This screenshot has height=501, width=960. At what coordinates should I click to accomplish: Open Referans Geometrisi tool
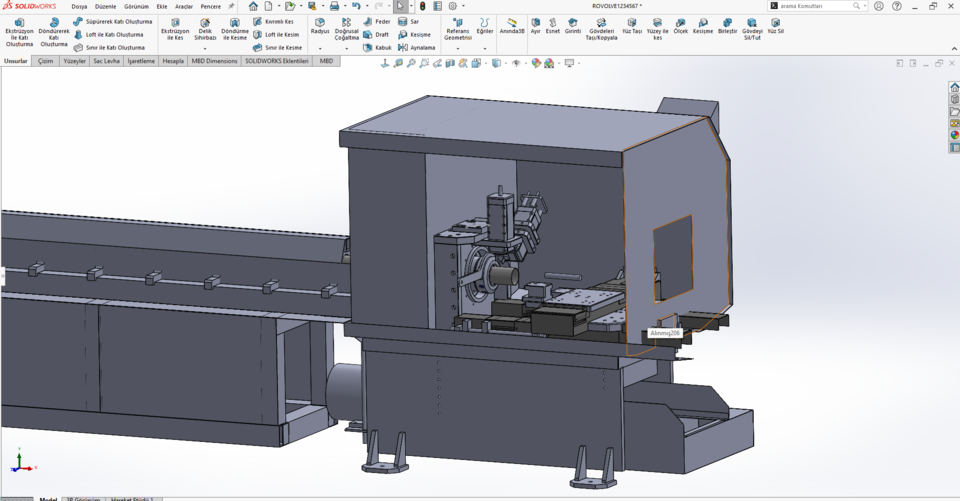pyautogui.click(x=458, y=29)
